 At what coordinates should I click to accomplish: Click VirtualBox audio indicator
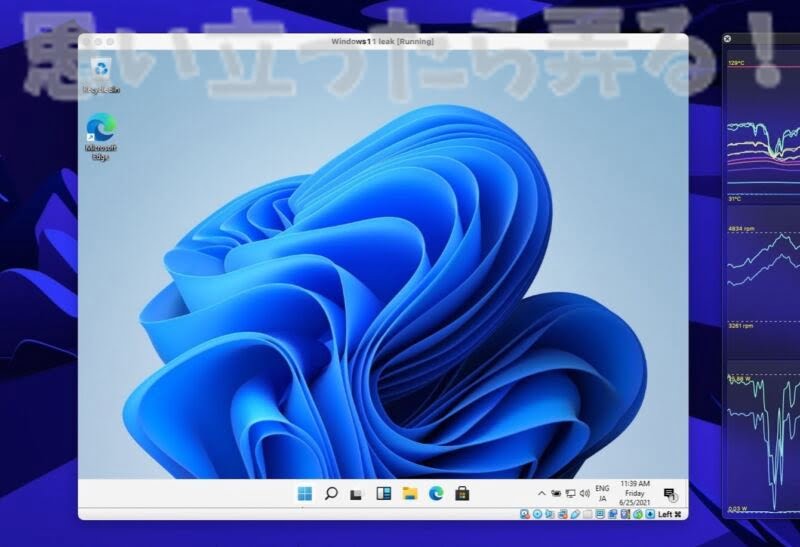[549, 514]
